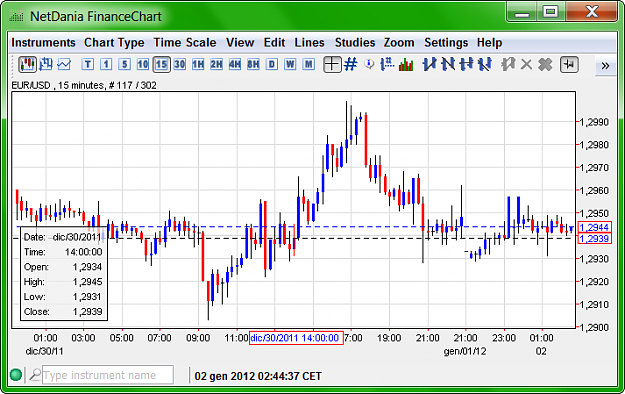Click the 1,2939 price label
Image resolution: width=625 pixels, height=394 pixels.
594,238
